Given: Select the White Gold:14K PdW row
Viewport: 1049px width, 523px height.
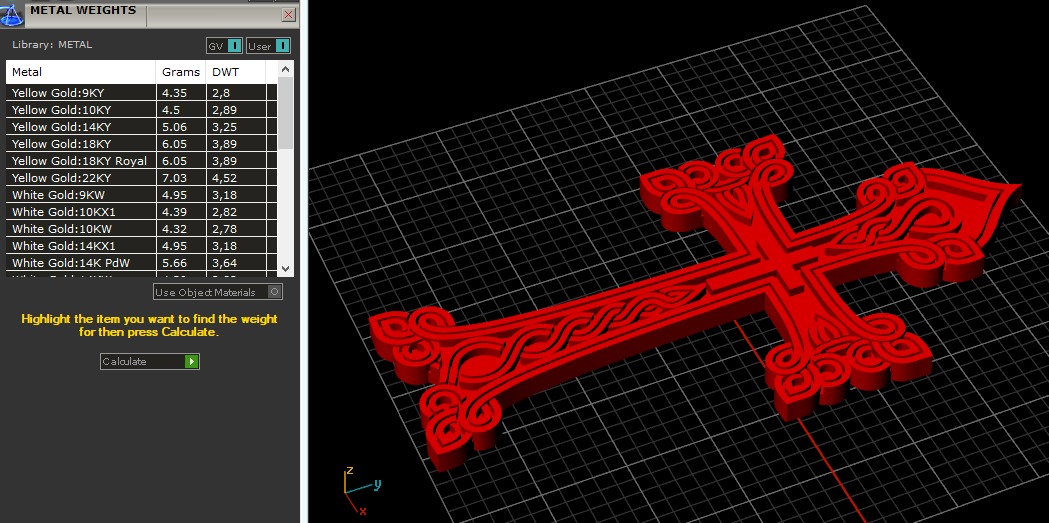Looking at the screenshot, I should pyautogui.click(x=141, y=264).
